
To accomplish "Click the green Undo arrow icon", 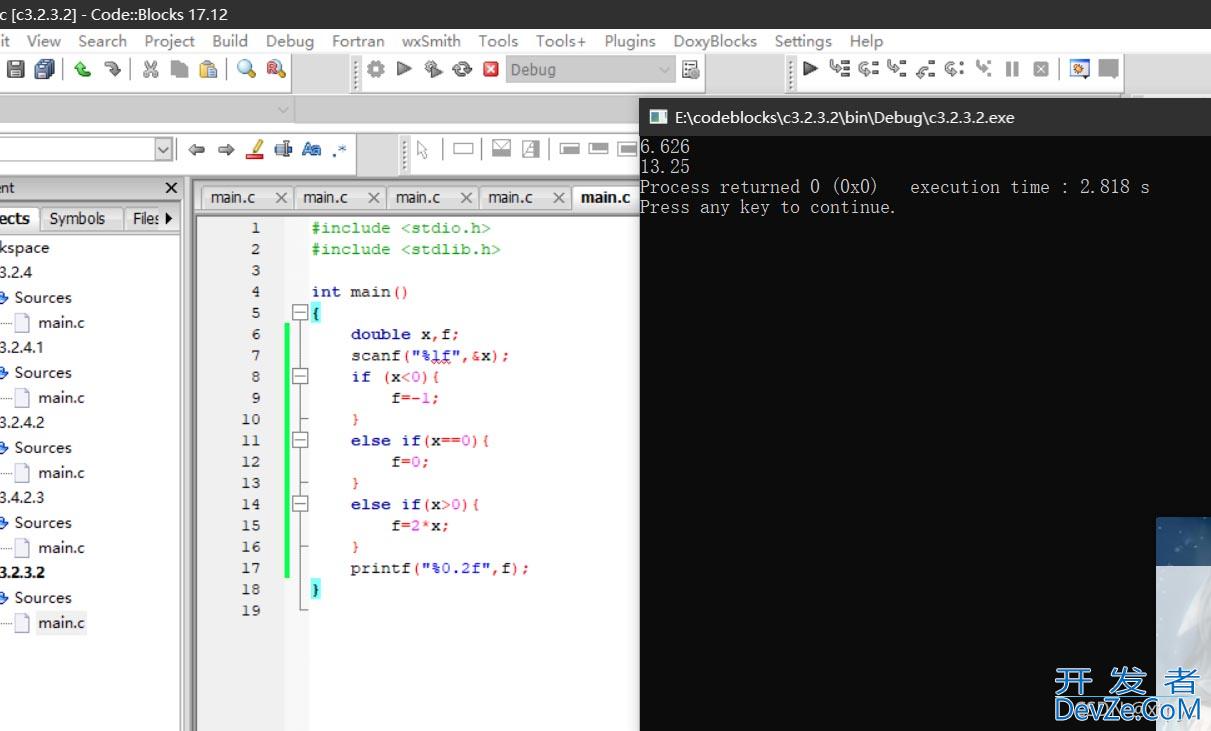I will tap(83, 69).
